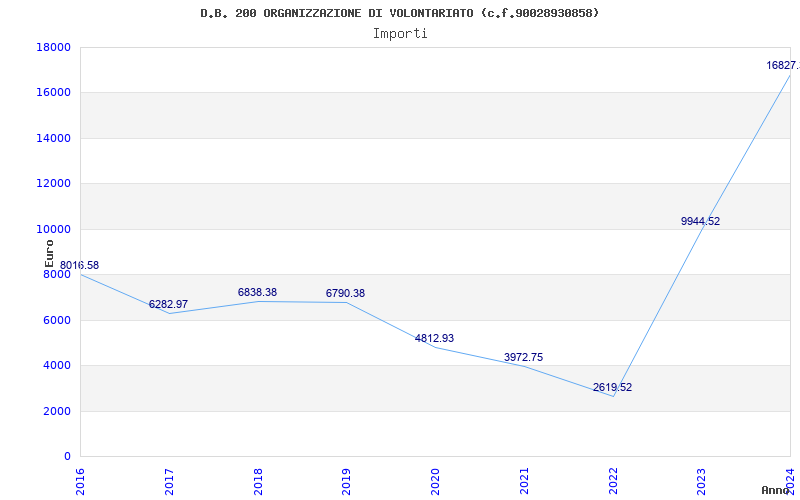Click the y-axis value 10000
Image resolution: width=800 pixels, height=500 pixels.
click(x=54, y=229)
